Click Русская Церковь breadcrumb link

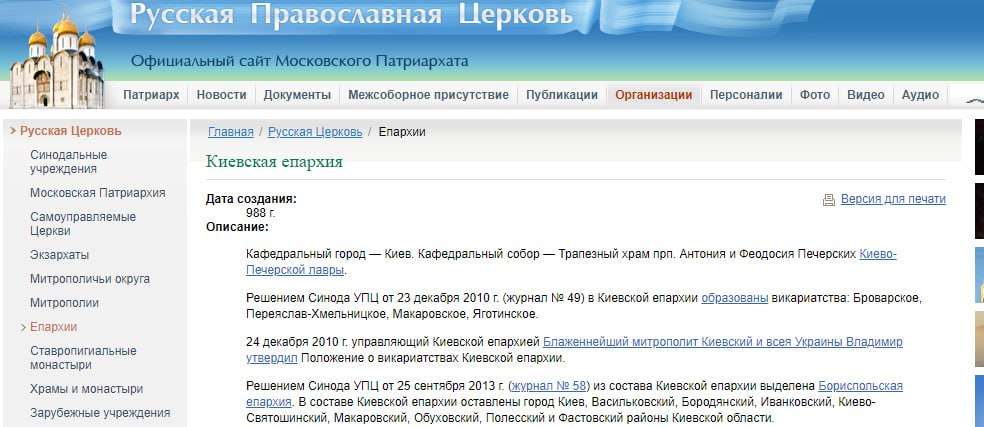coord(315,132)
